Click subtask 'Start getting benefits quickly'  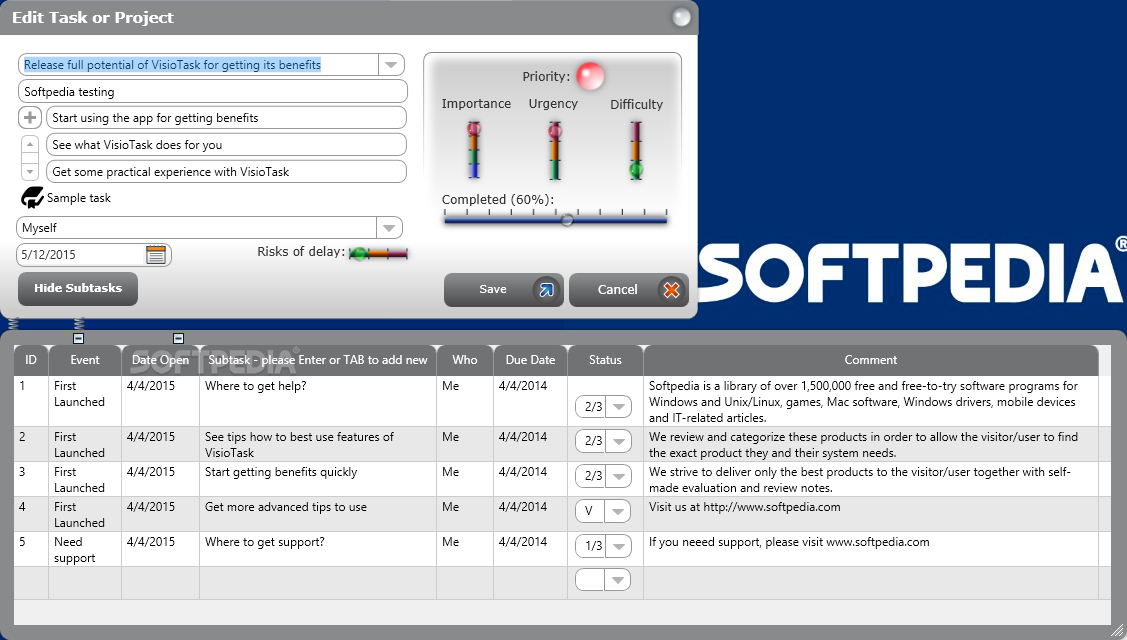click(x=281, y=472)
